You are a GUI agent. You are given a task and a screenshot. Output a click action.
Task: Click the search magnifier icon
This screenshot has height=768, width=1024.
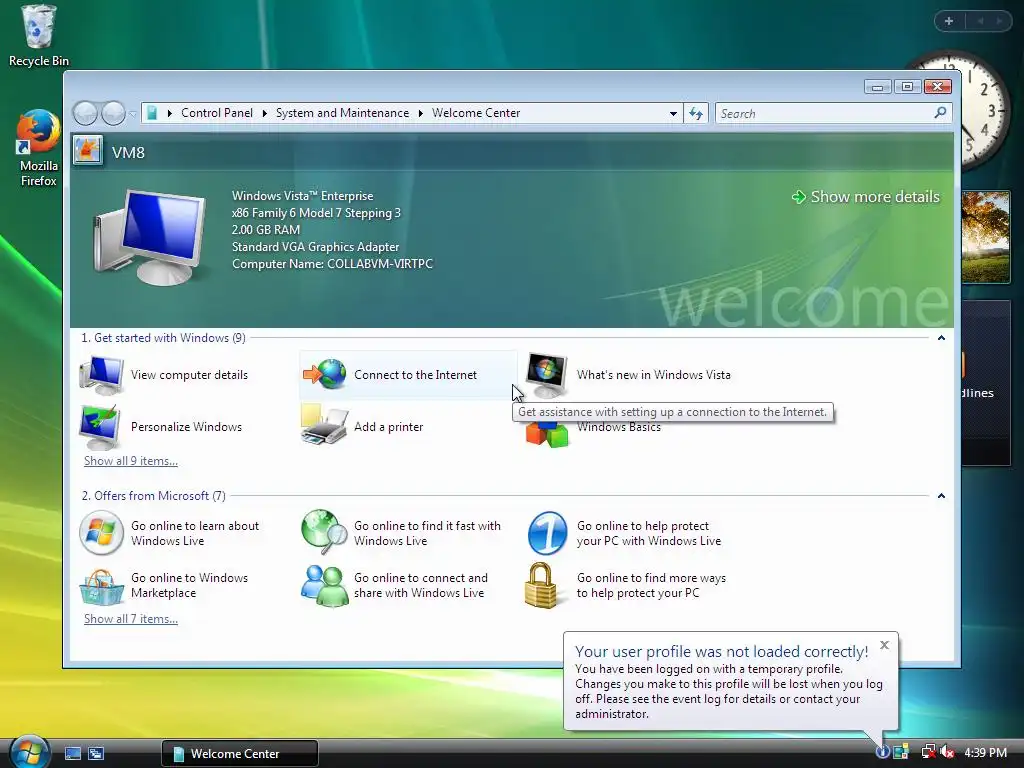pyautogui.click(x=940, y=113)
